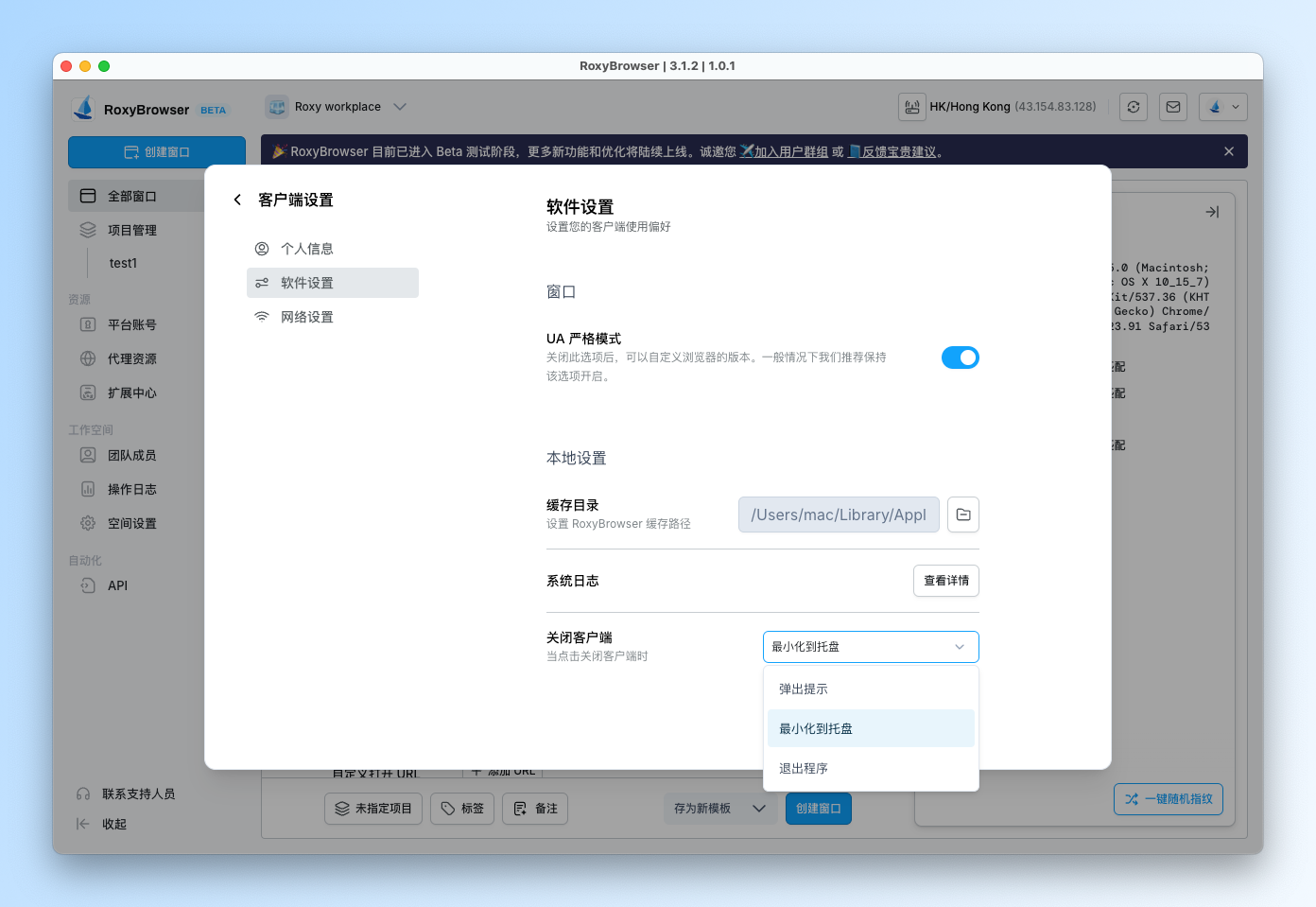Open 网络设置 settings section

332,317
